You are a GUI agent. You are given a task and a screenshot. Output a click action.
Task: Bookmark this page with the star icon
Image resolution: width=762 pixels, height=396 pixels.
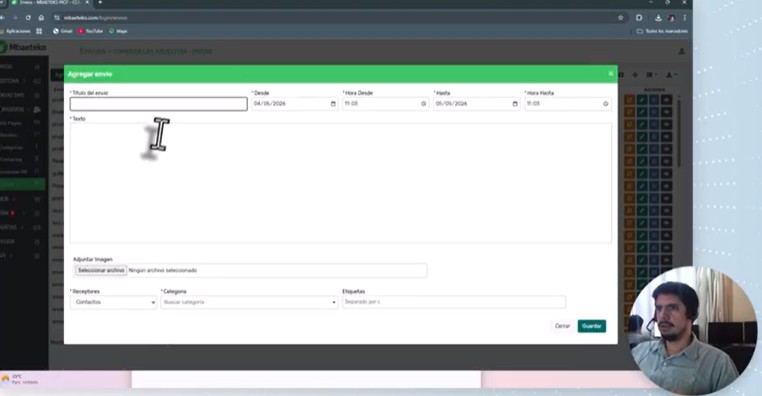pyautogui.click(x=621, y=17)
